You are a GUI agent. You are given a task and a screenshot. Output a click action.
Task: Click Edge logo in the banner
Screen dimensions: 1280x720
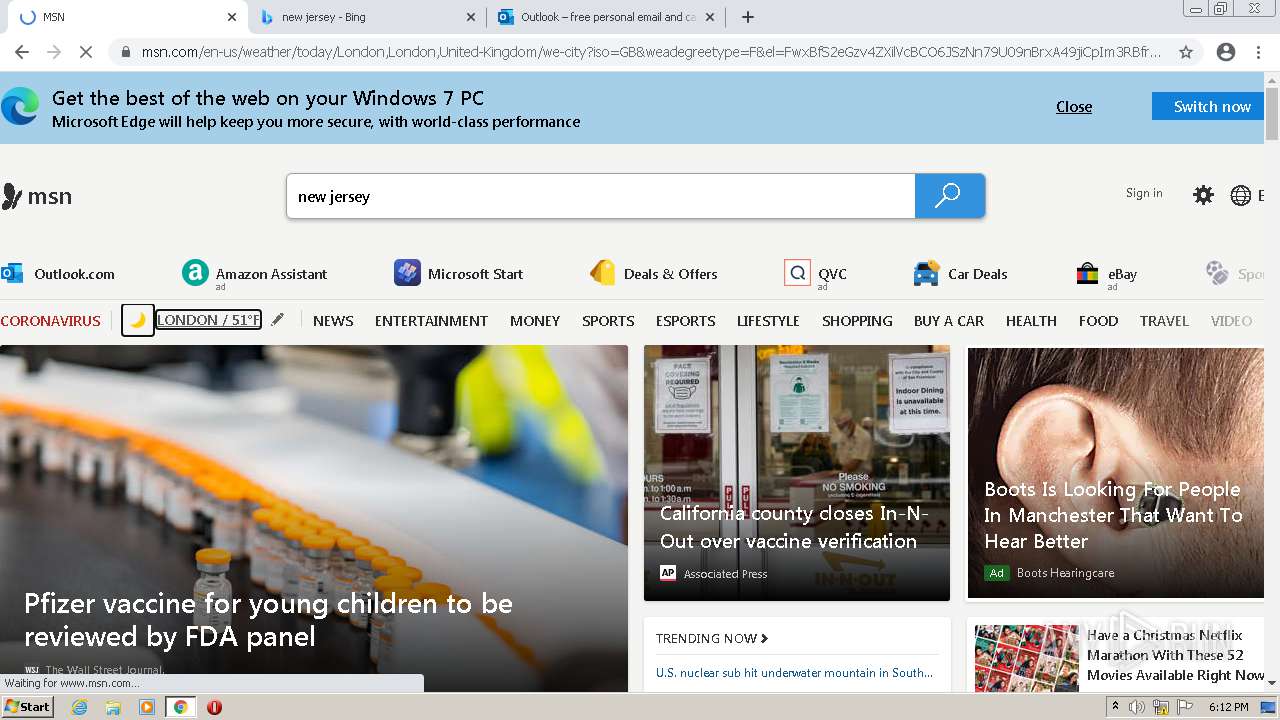point(20,106)
